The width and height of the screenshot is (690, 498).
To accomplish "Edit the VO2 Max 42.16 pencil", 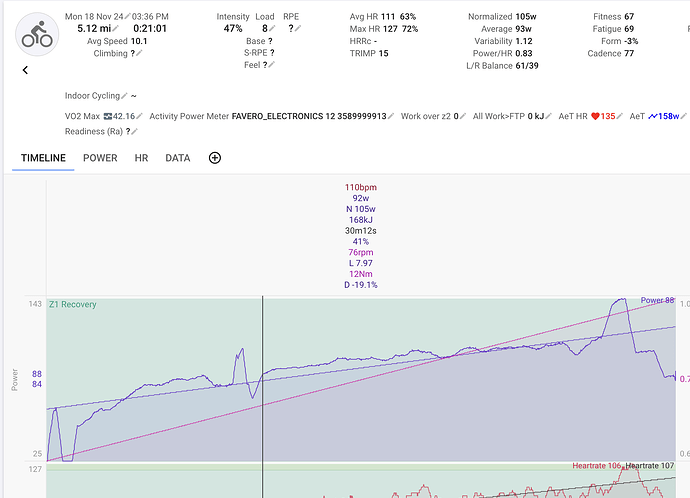I will click(x=139, y=116).
